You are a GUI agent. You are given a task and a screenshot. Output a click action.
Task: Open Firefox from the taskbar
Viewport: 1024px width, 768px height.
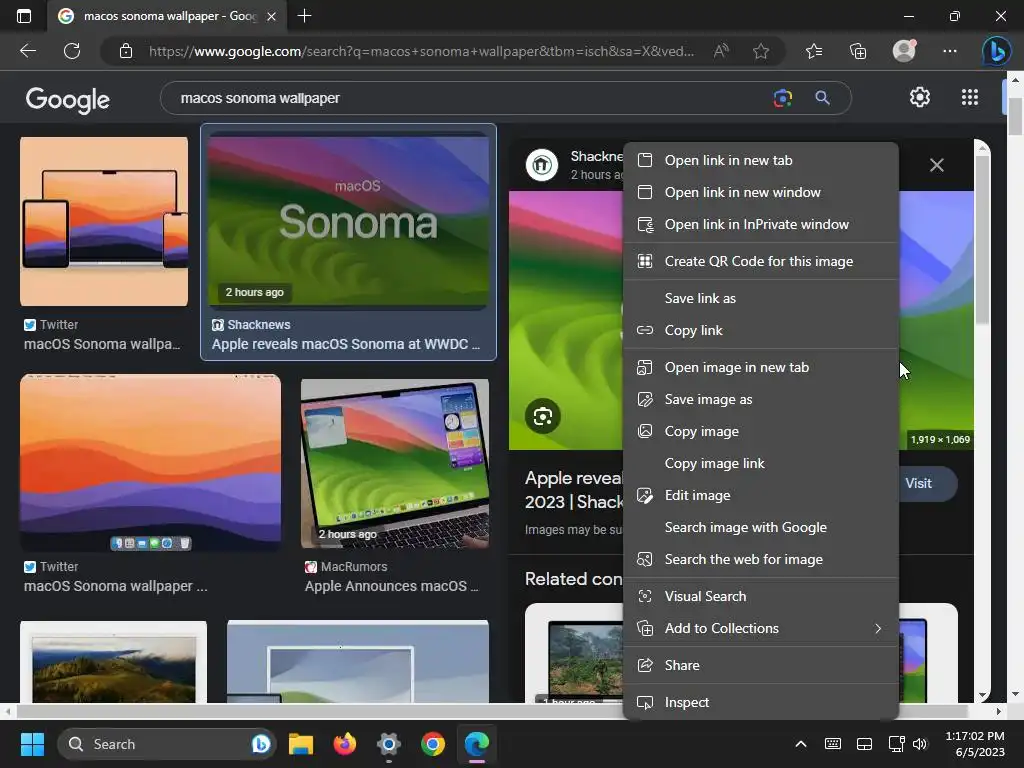coord(345,744)
